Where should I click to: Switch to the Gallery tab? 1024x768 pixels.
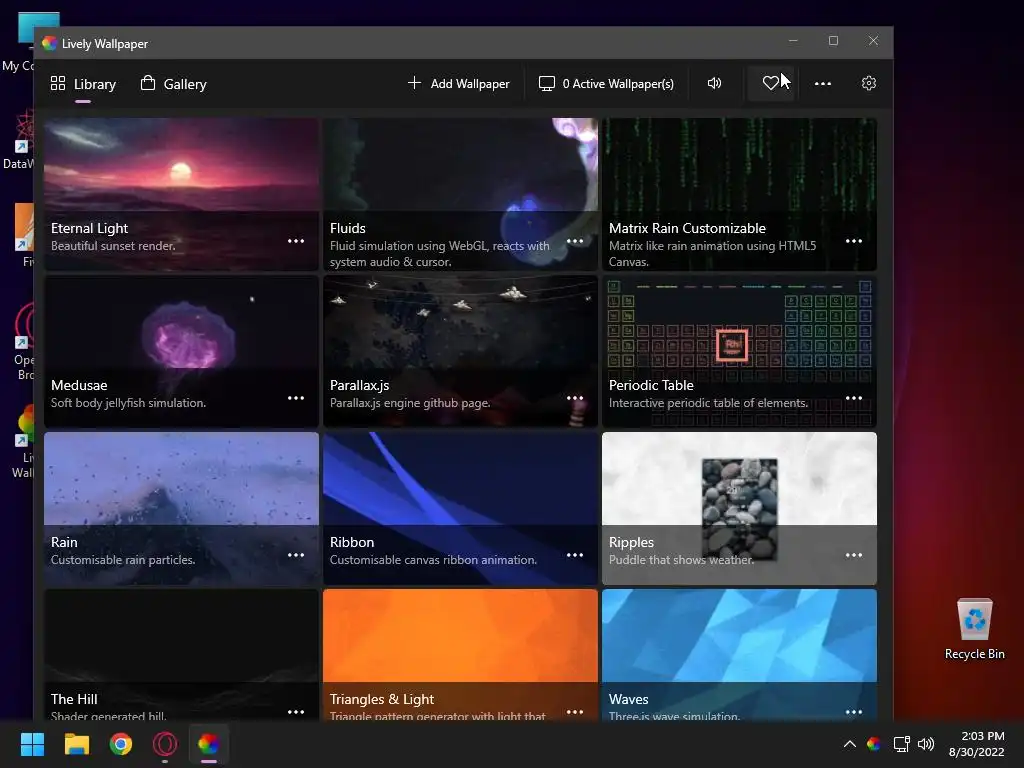point(174,84)
